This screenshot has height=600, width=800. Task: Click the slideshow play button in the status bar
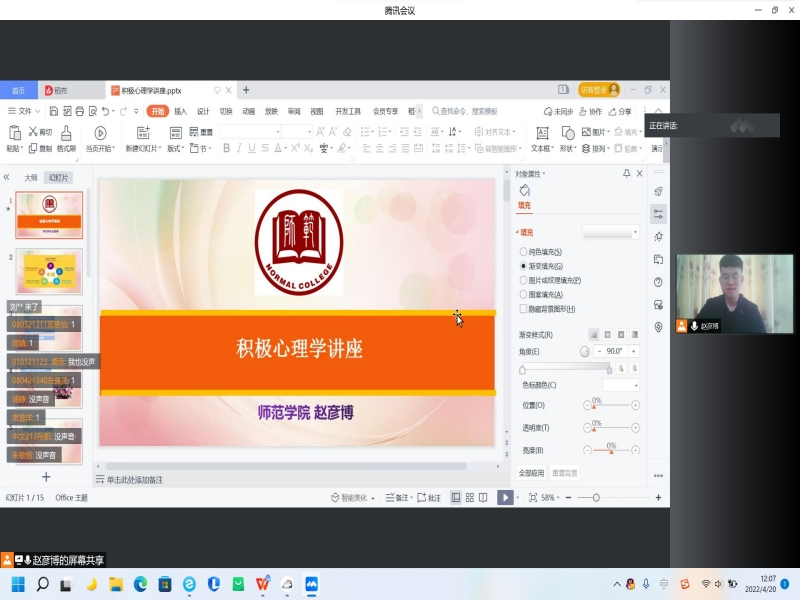click(505, 497)
